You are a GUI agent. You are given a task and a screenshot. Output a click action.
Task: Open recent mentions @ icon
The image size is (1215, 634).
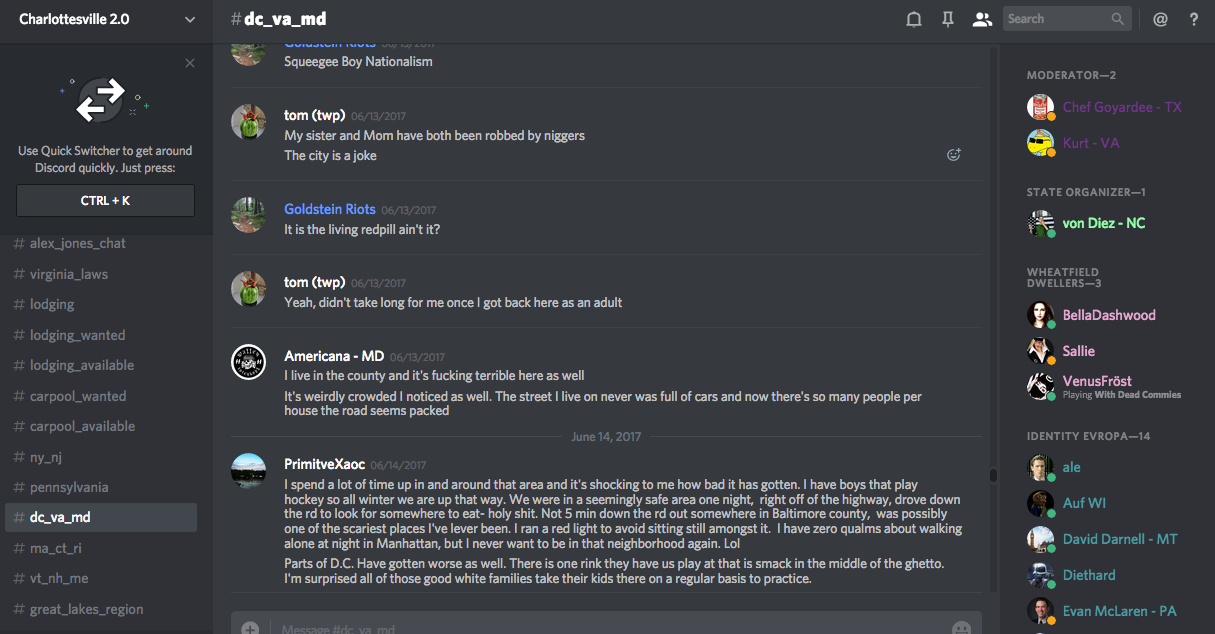coord(1160,19)
